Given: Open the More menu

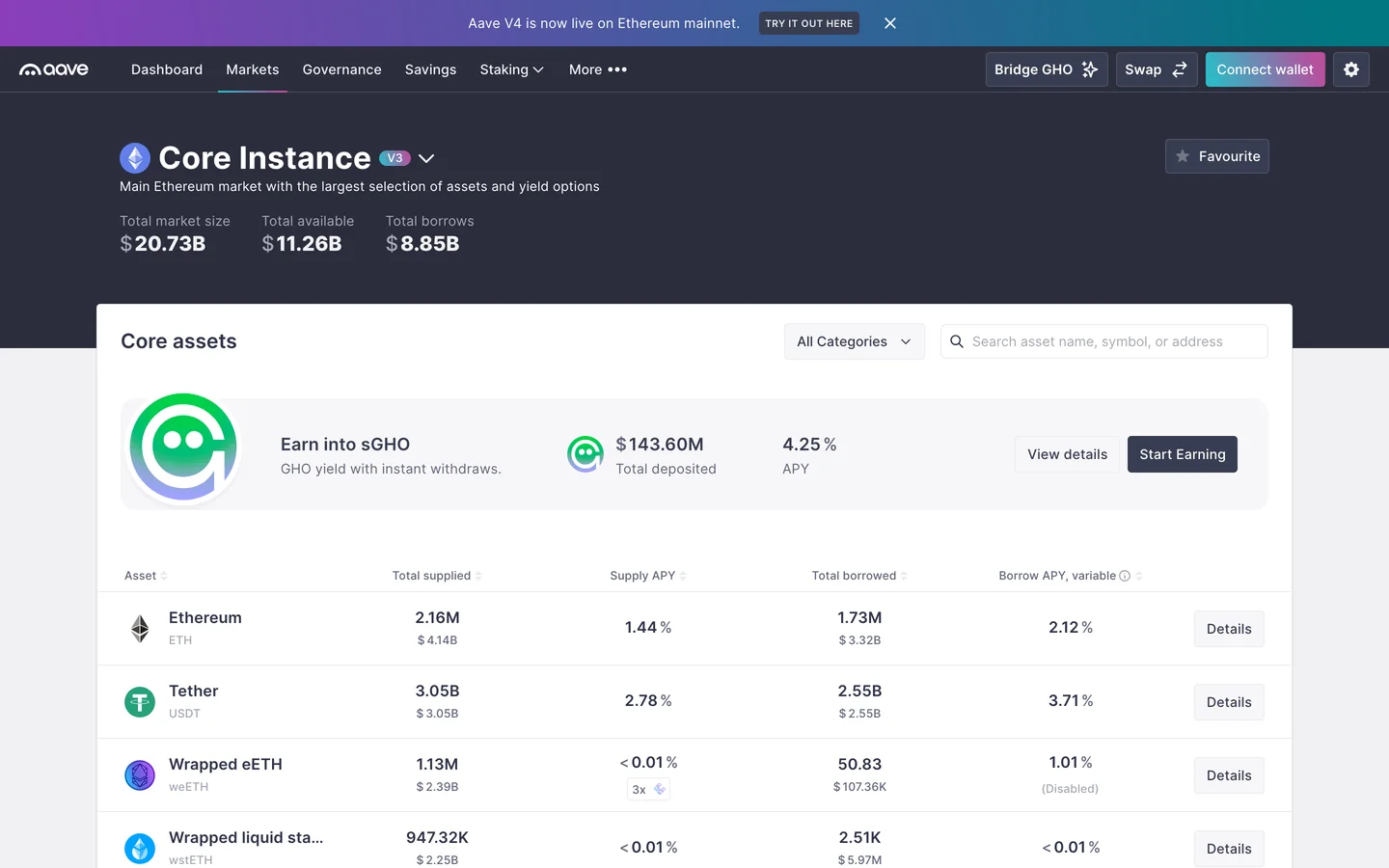Looking at the screenshot, I should pos(598,69).
